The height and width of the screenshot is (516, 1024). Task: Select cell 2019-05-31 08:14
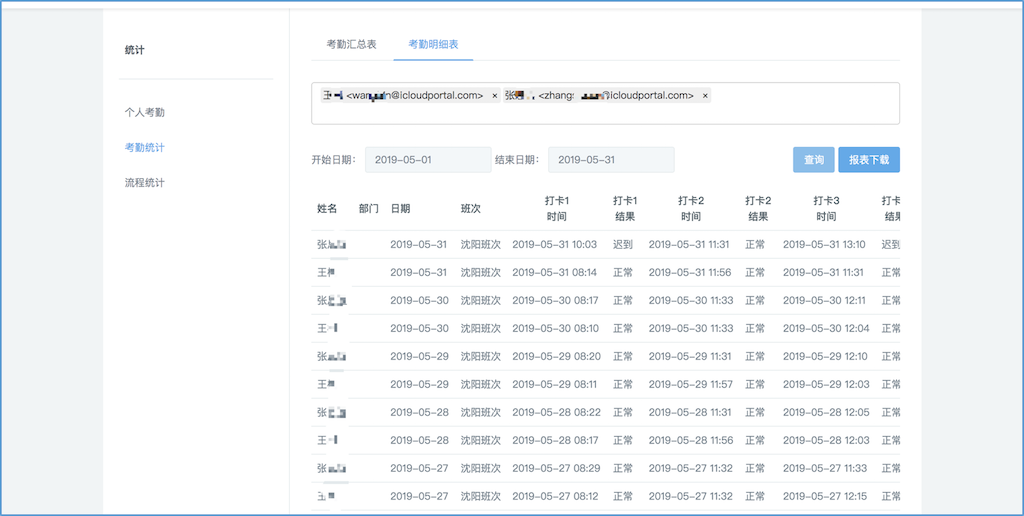pos(554,273)
